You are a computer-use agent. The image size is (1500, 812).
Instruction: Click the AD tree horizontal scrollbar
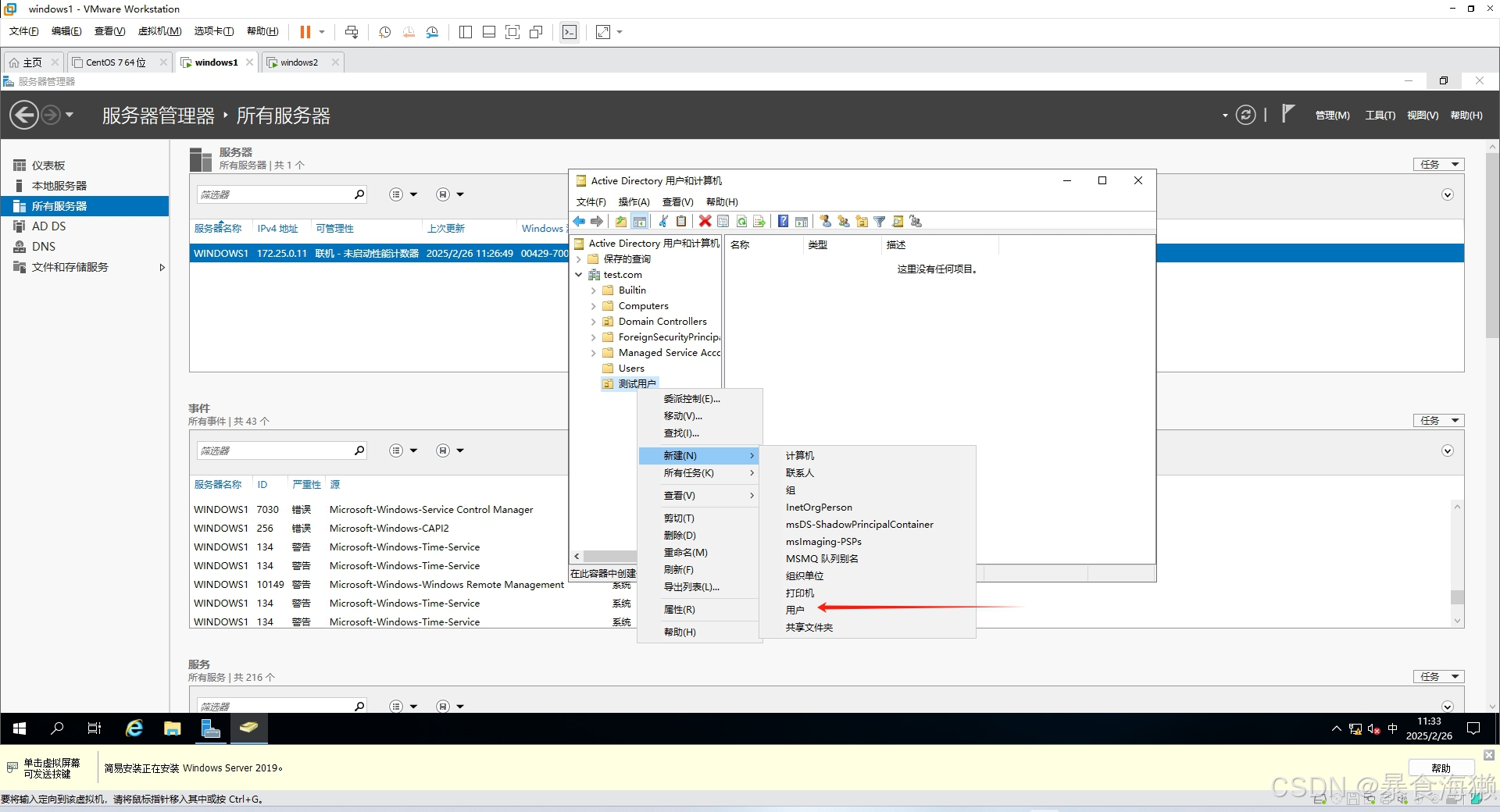[609, 557]
